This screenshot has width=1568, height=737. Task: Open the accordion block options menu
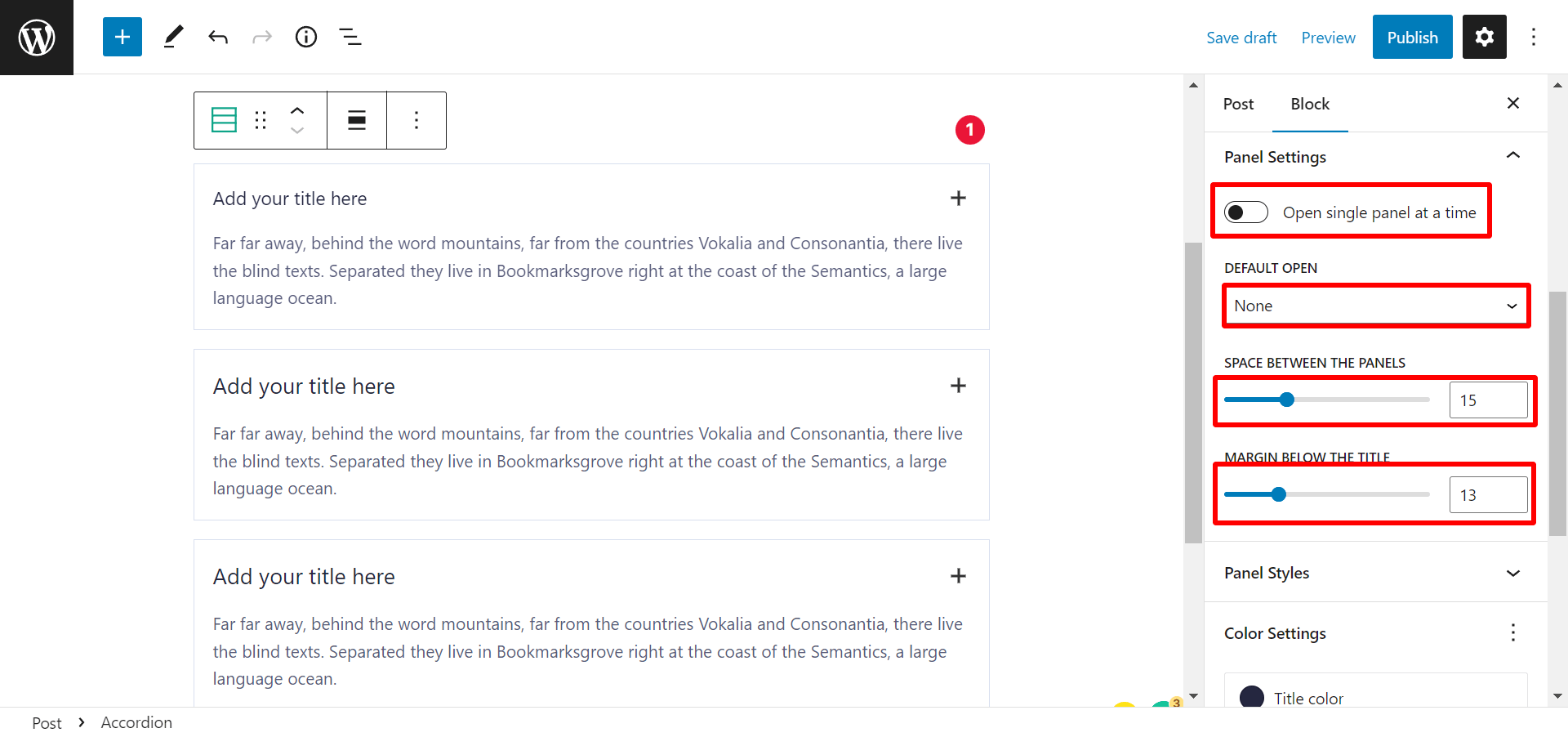416,120
